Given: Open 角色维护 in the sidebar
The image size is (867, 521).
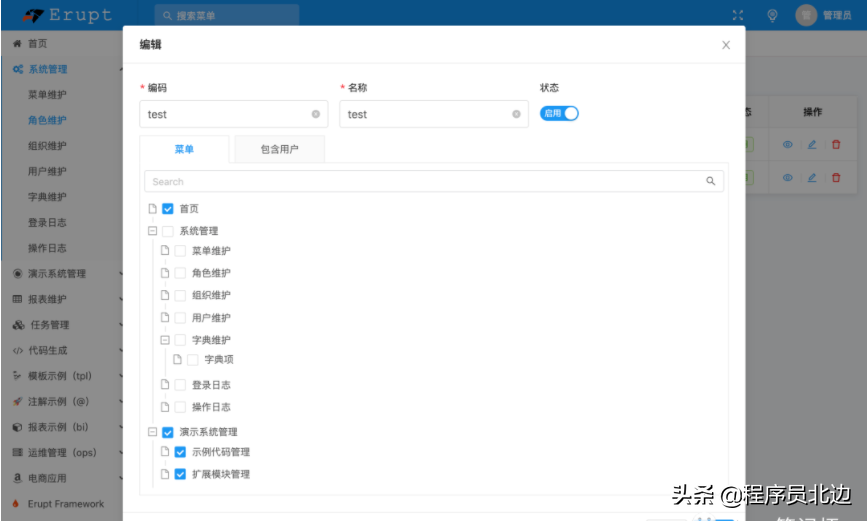Looking at the screenshot, I should tap(47, 120).
